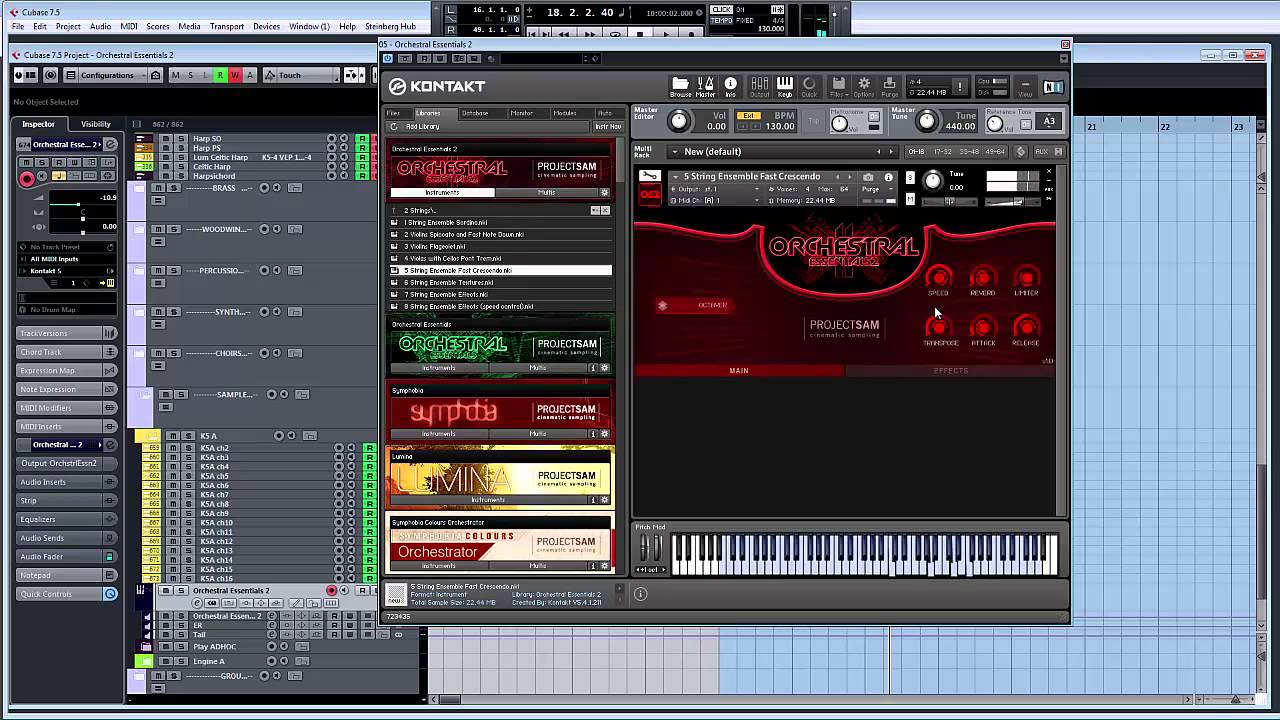
Task: Open Quick Controls section icon
Action: pos(110,594)
